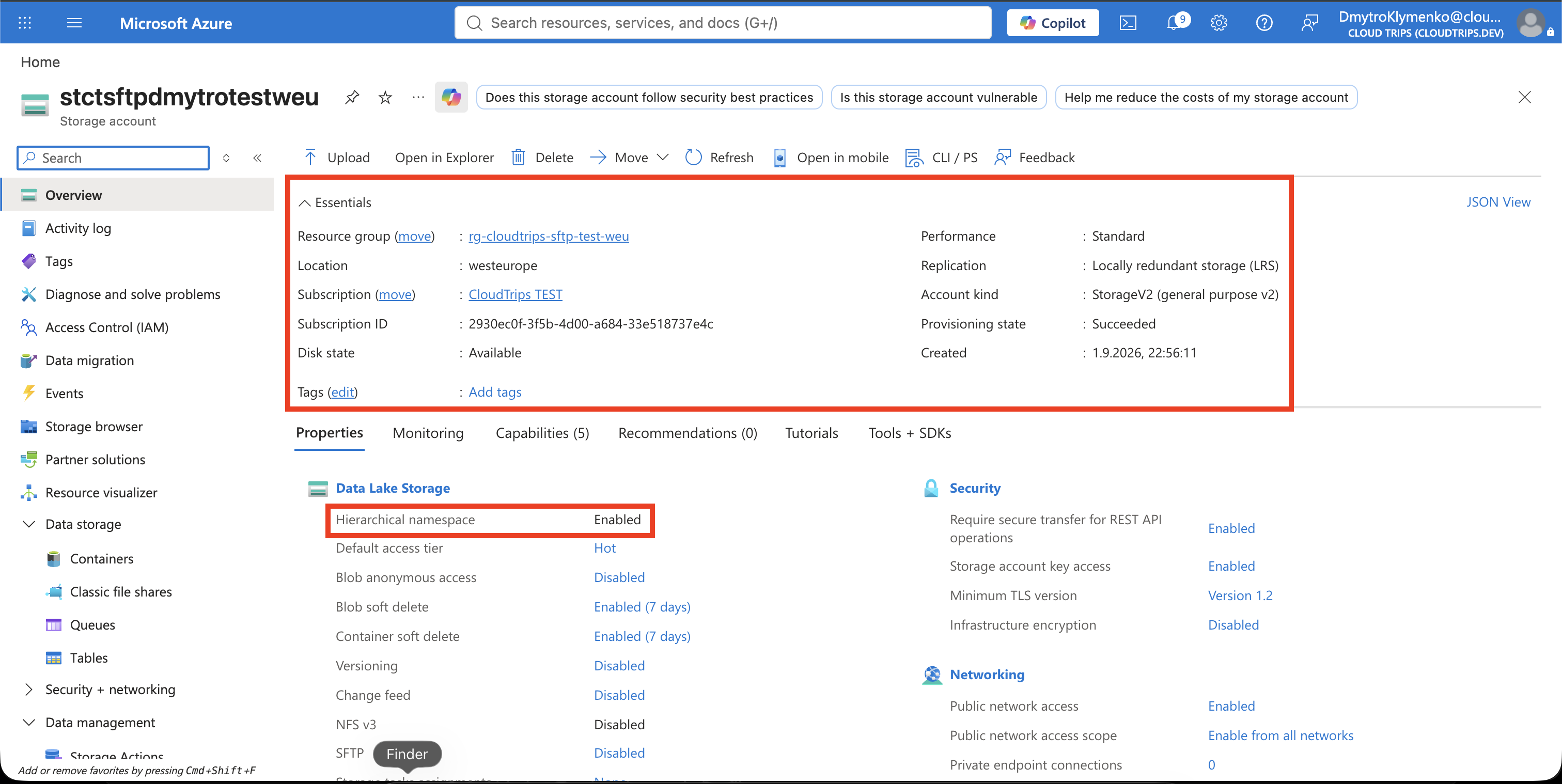Screen dimensions: 1562x784
Task: Open the Azure portal apps grid icon
Action: click(x=25, y=23)
